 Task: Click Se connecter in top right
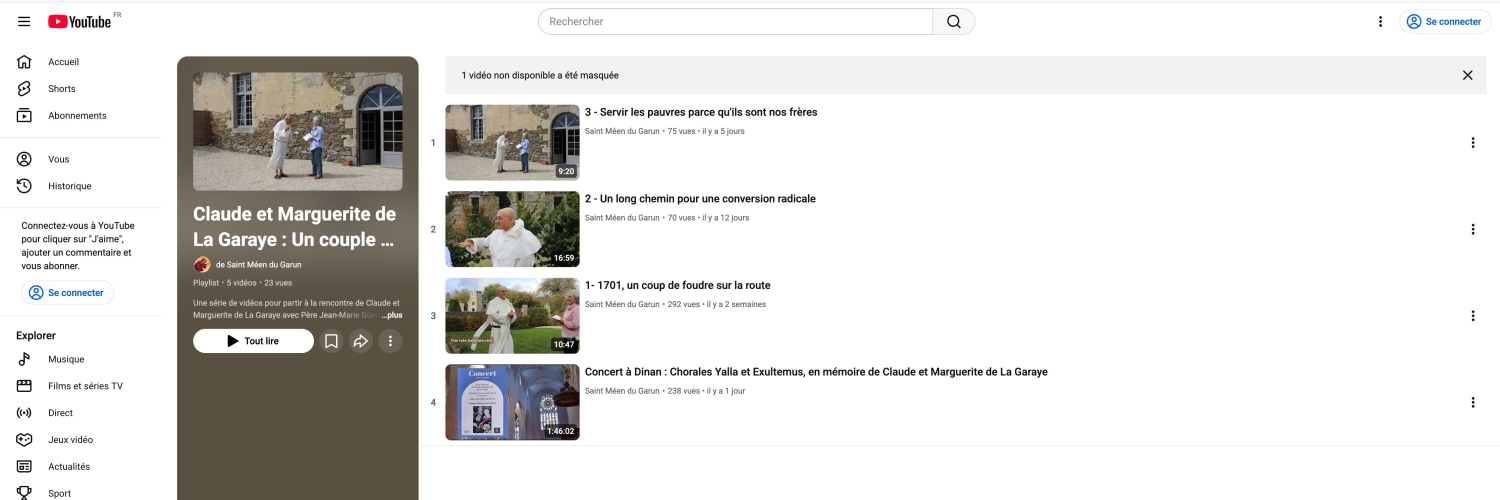(x=1445, y=21)
